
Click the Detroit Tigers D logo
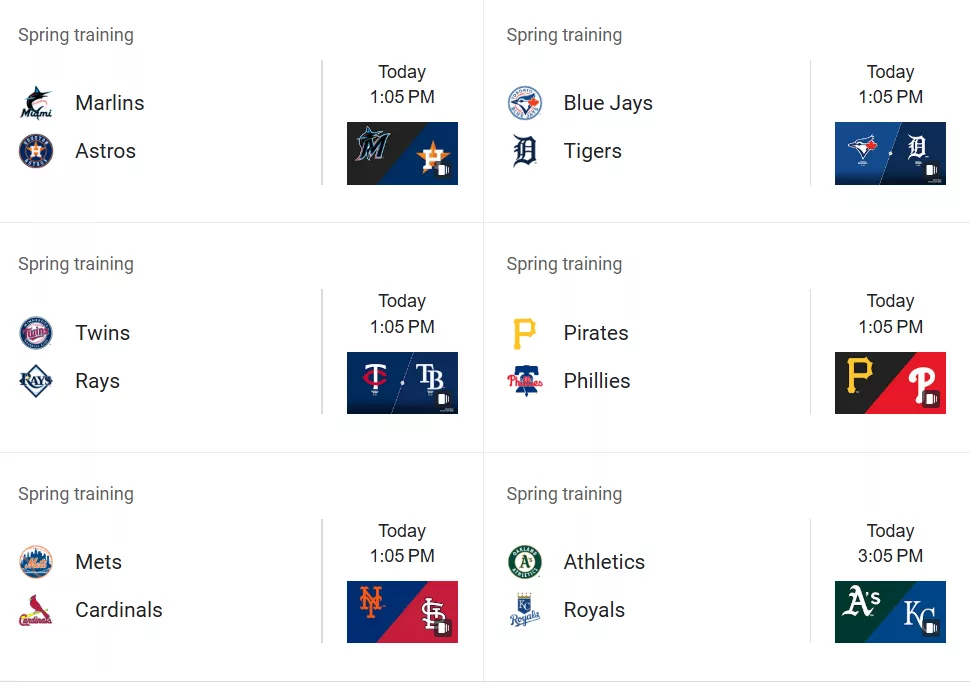click(525, 151)
